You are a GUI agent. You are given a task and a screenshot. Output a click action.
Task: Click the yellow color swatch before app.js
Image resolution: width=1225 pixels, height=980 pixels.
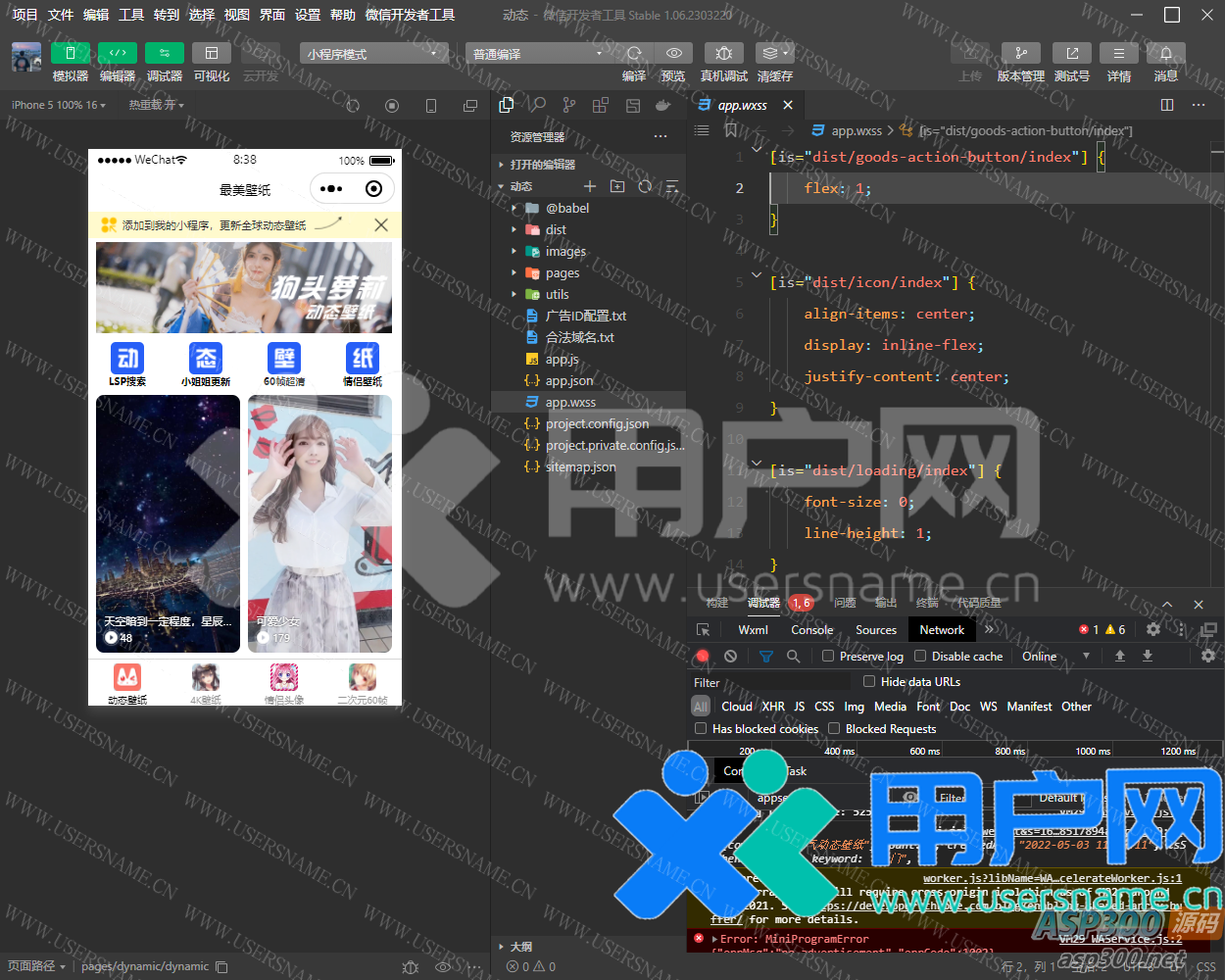(x=532, y=360)
